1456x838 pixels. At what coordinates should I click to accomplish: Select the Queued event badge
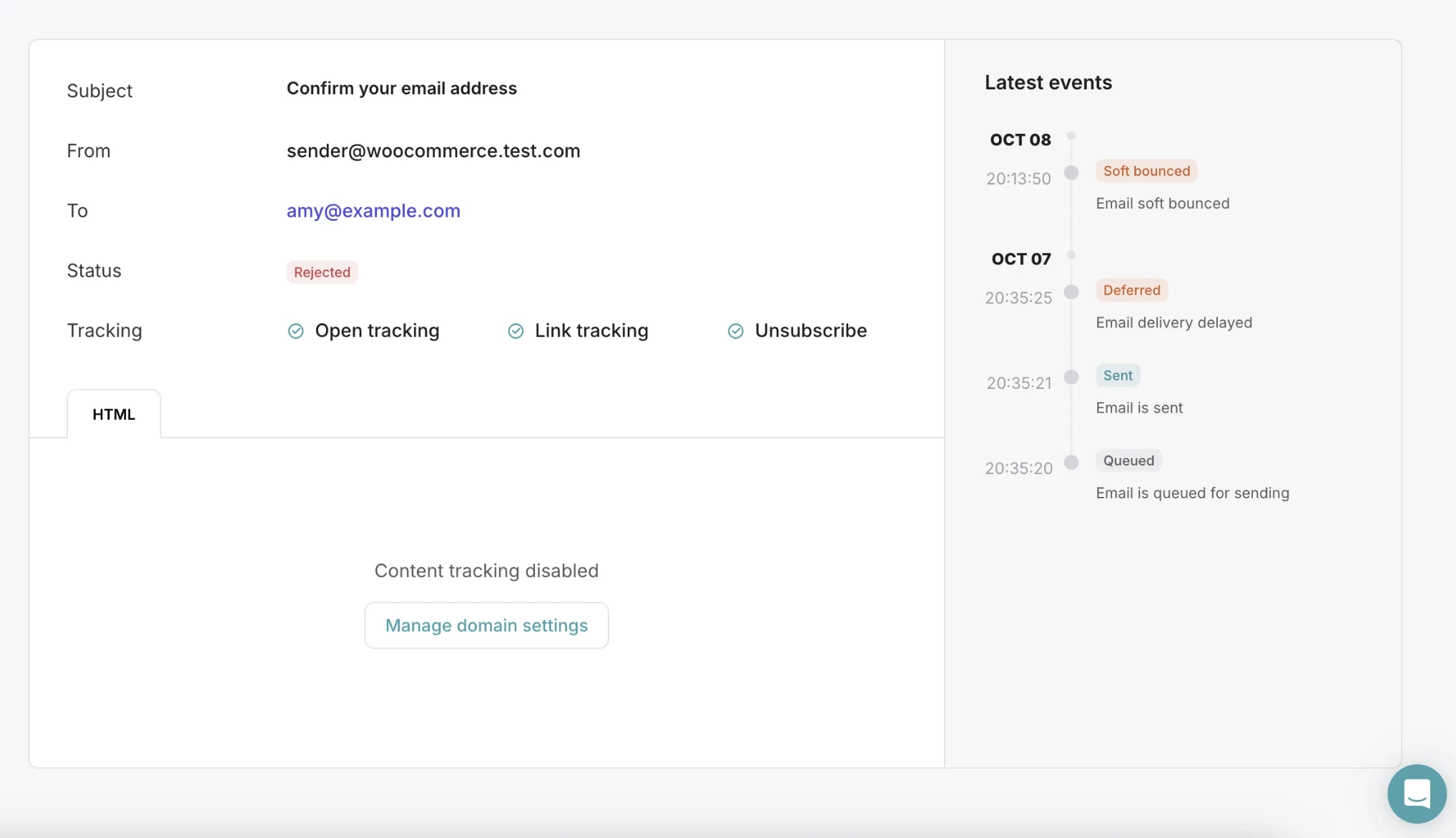[1128, 460]
